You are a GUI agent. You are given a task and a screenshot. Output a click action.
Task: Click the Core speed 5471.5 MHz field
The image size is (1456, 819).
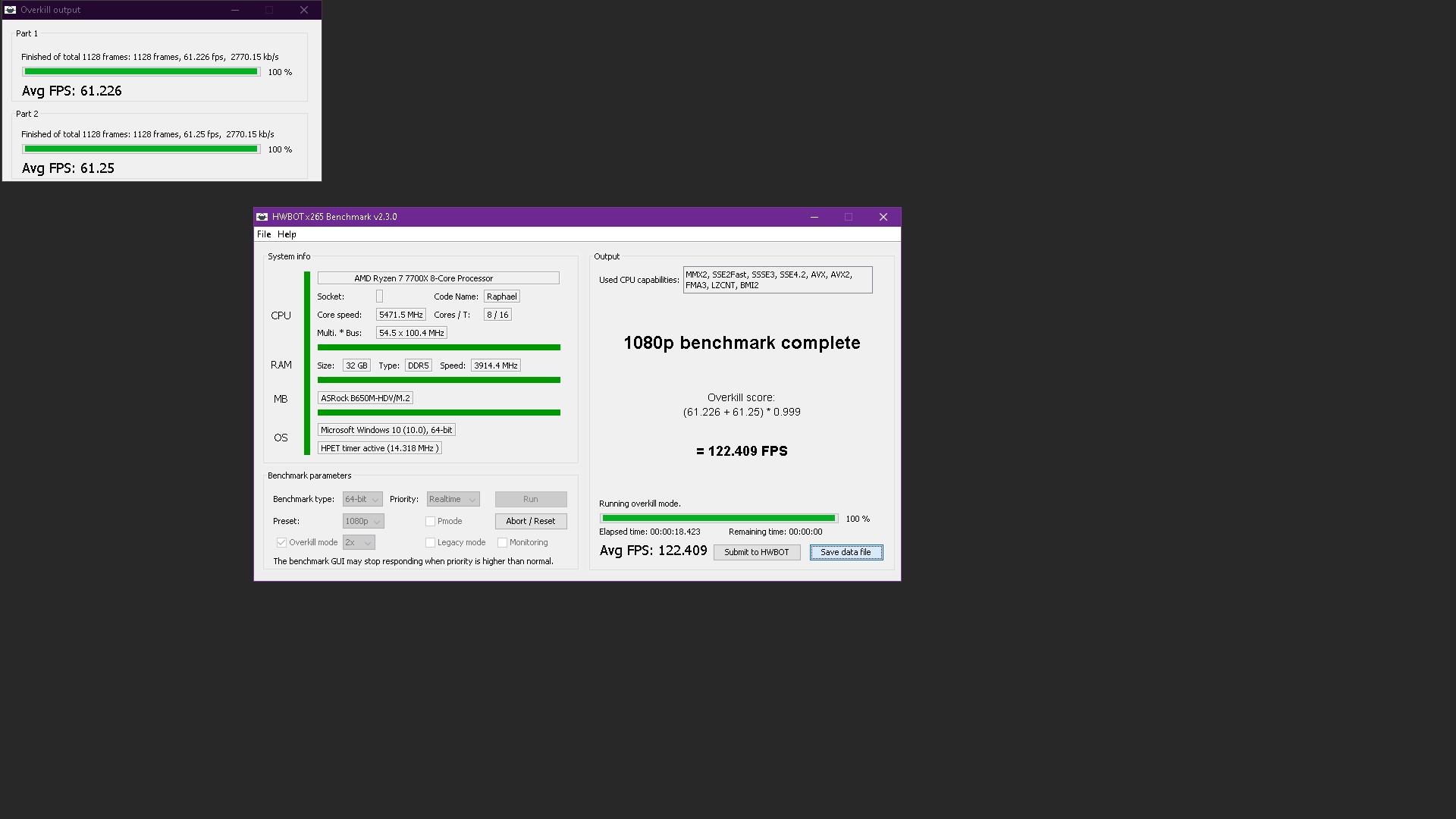click(401, 315)
